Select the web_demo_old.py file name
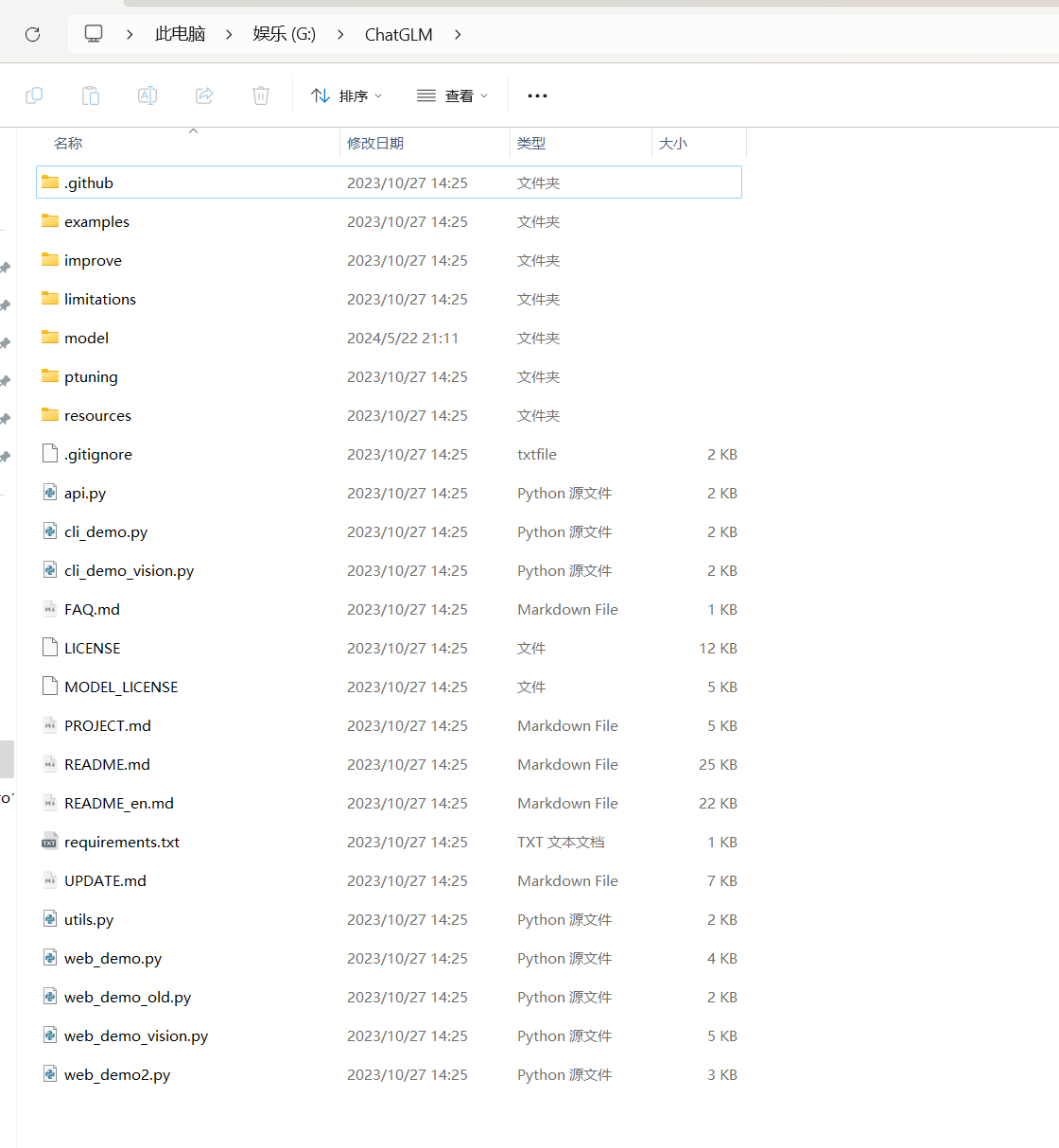The width and height of the screenshot is (1059, 1148). tap(128, 997)
